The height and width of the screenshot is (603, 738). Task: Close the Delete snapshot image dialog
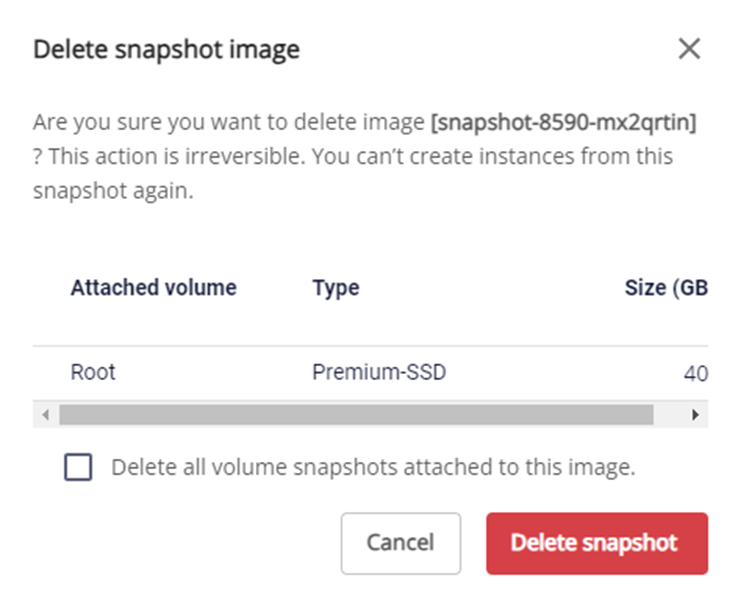coord(689,49)
